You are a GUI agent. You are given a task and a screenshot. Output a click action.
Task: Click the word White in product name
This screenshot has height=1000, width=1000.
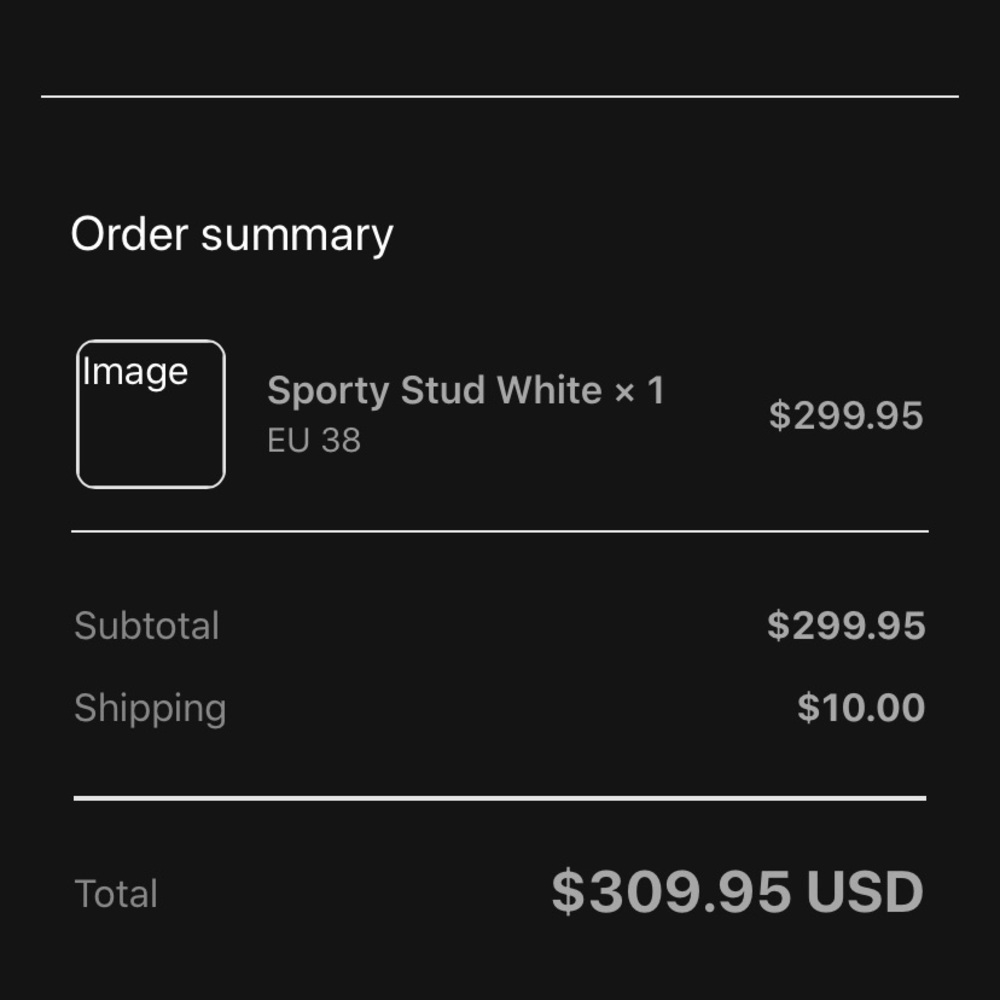pos(549,390)
